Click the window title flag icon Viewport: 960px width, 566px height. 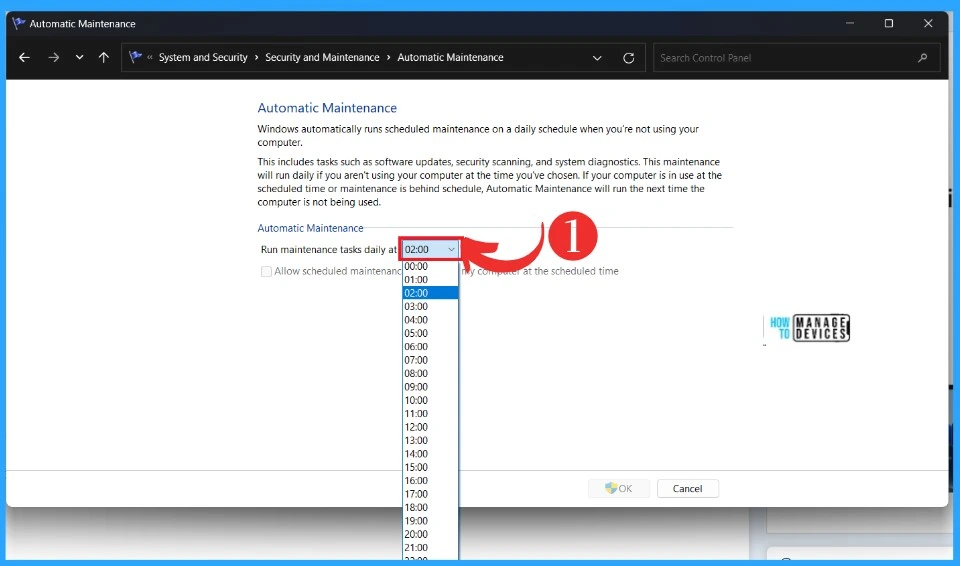point(19,23)
